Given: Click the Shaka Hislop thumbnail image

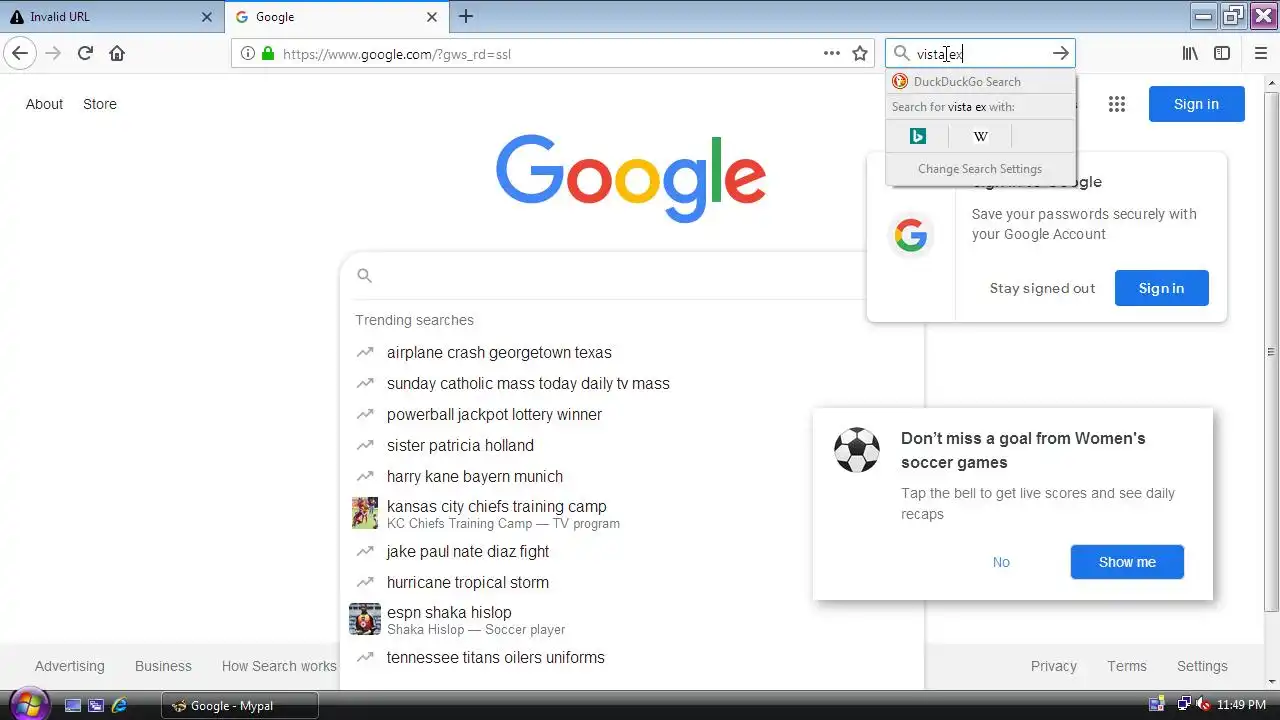Looking at the screenshot, I should 365,619.
